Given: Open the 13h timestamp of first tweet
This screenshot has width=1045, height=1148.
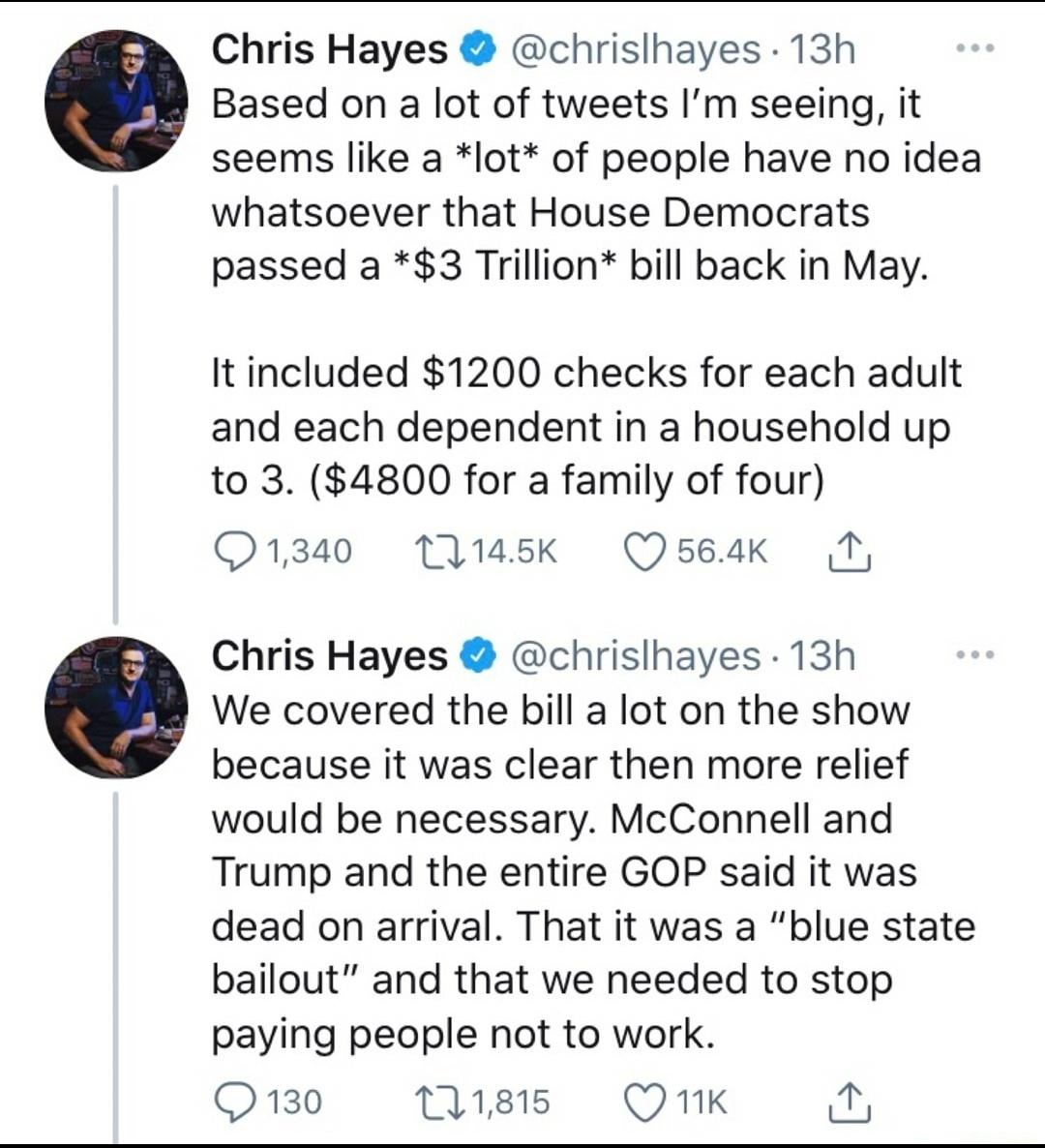Looking at the screenshot, I should 822,49.
